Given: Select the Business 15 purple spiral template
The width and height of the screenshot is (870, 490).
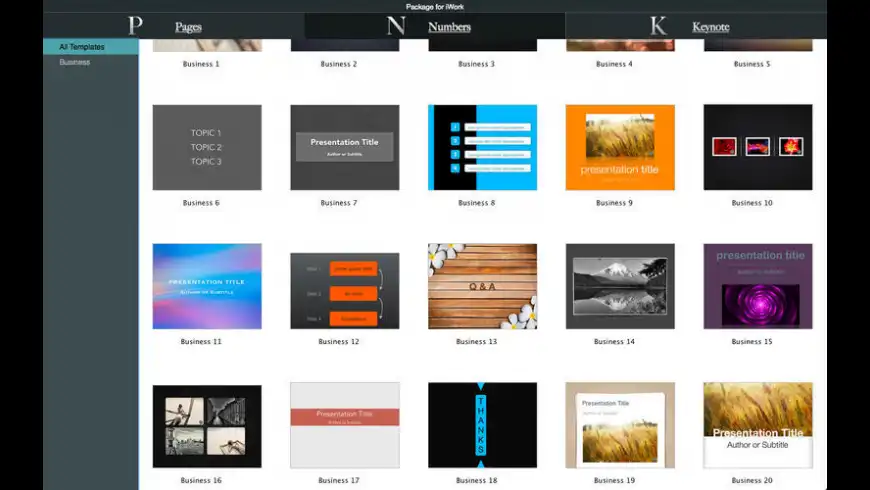Looking at the screenshot, I should tap(757, 286).
